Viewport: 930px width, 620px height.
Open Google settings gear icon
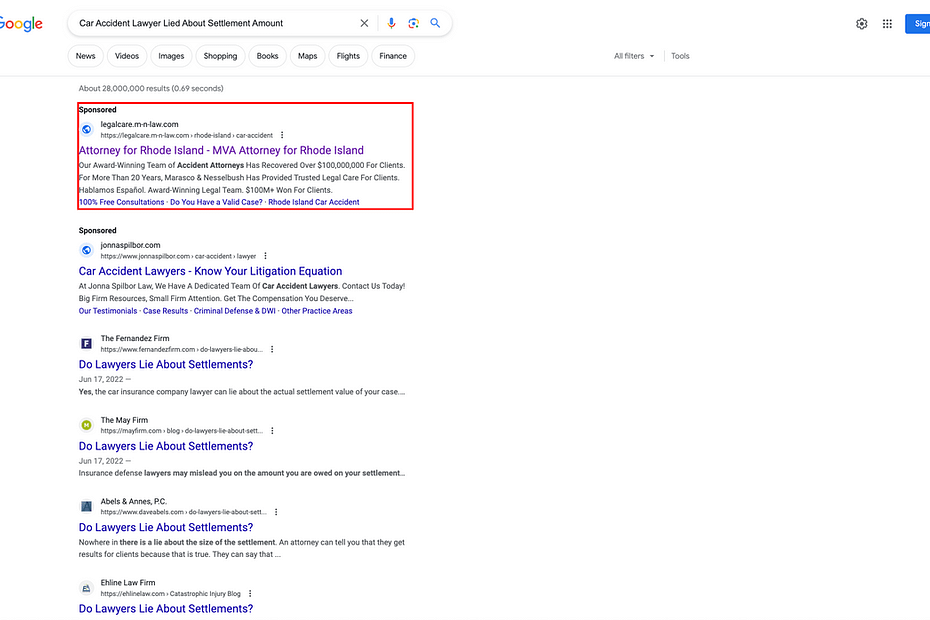tap(862, 24)
